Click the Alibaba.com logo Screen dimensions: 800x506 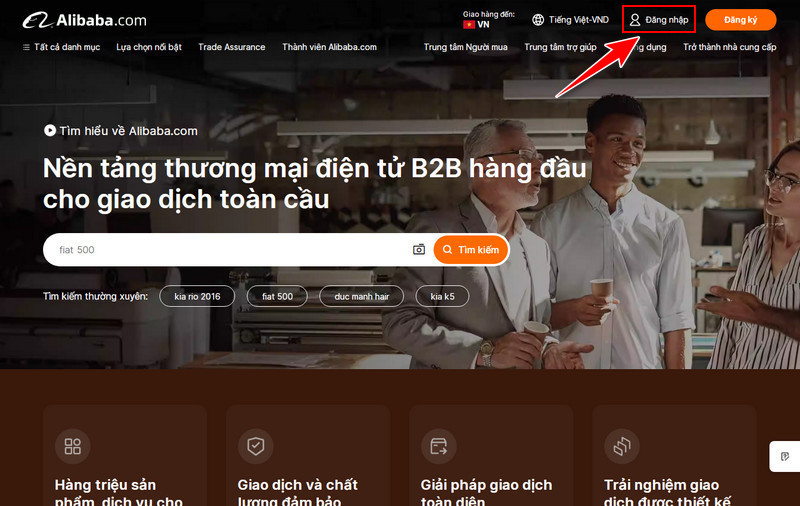[85, 20]
